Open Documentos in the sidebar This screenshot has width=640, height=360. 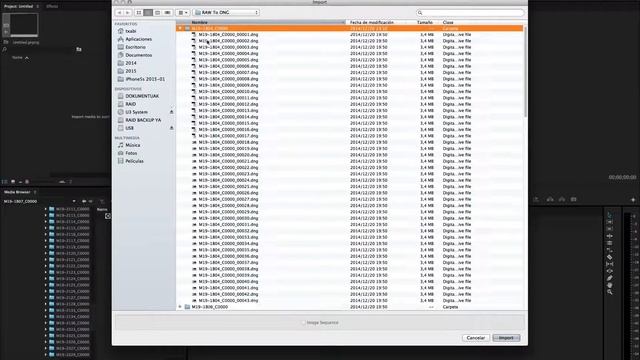click(139, 55)
